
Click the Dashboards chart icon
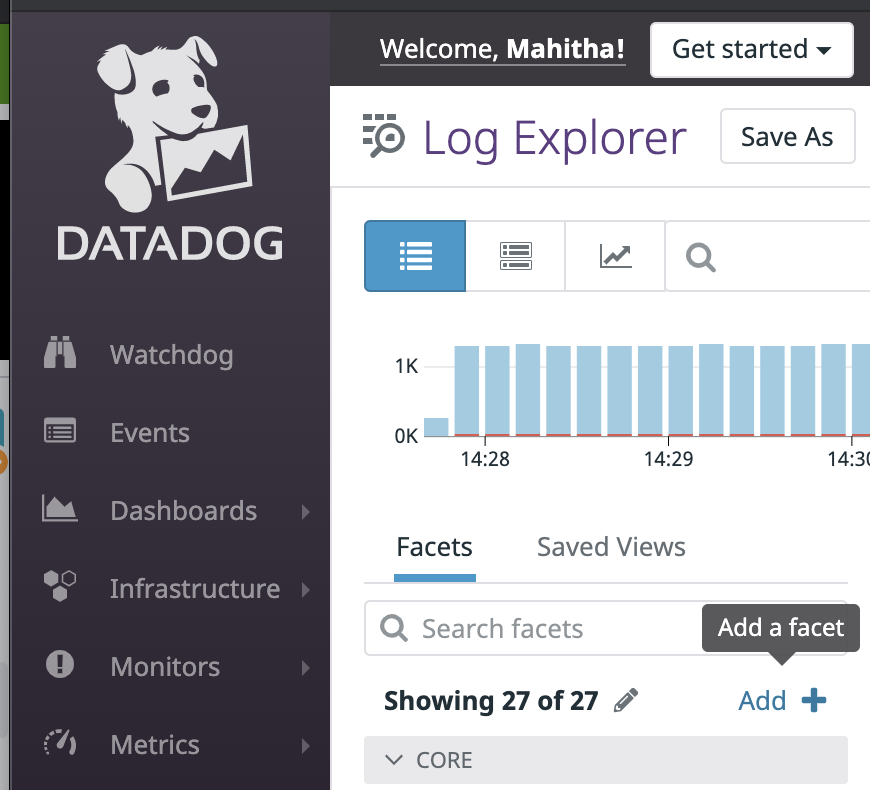click(x=60, y=510)
